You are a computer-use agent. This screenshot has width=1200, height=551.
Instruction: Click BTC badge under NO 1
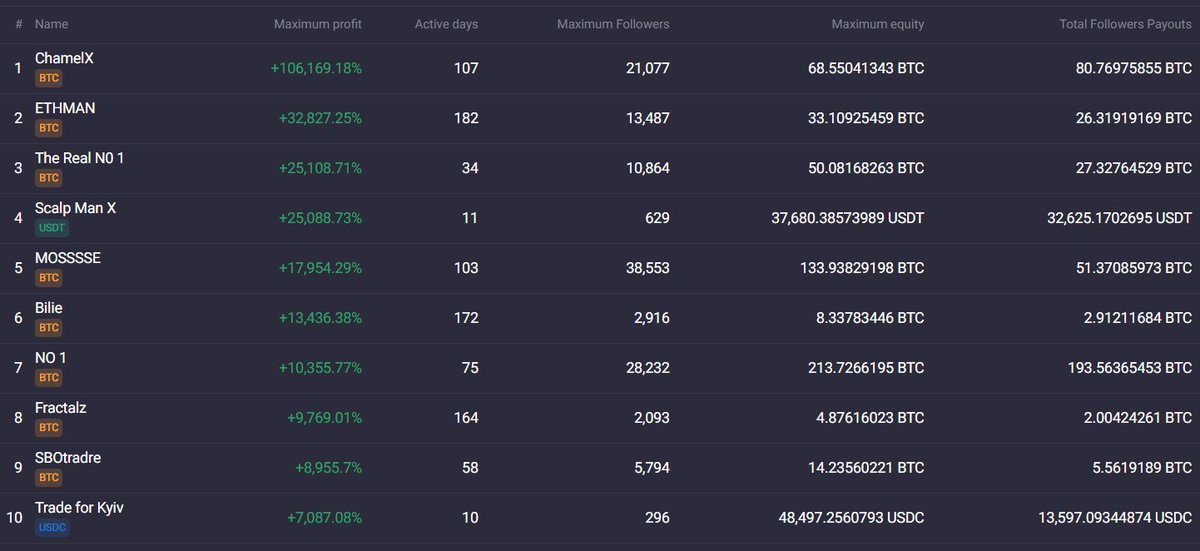tap(49, 378)
